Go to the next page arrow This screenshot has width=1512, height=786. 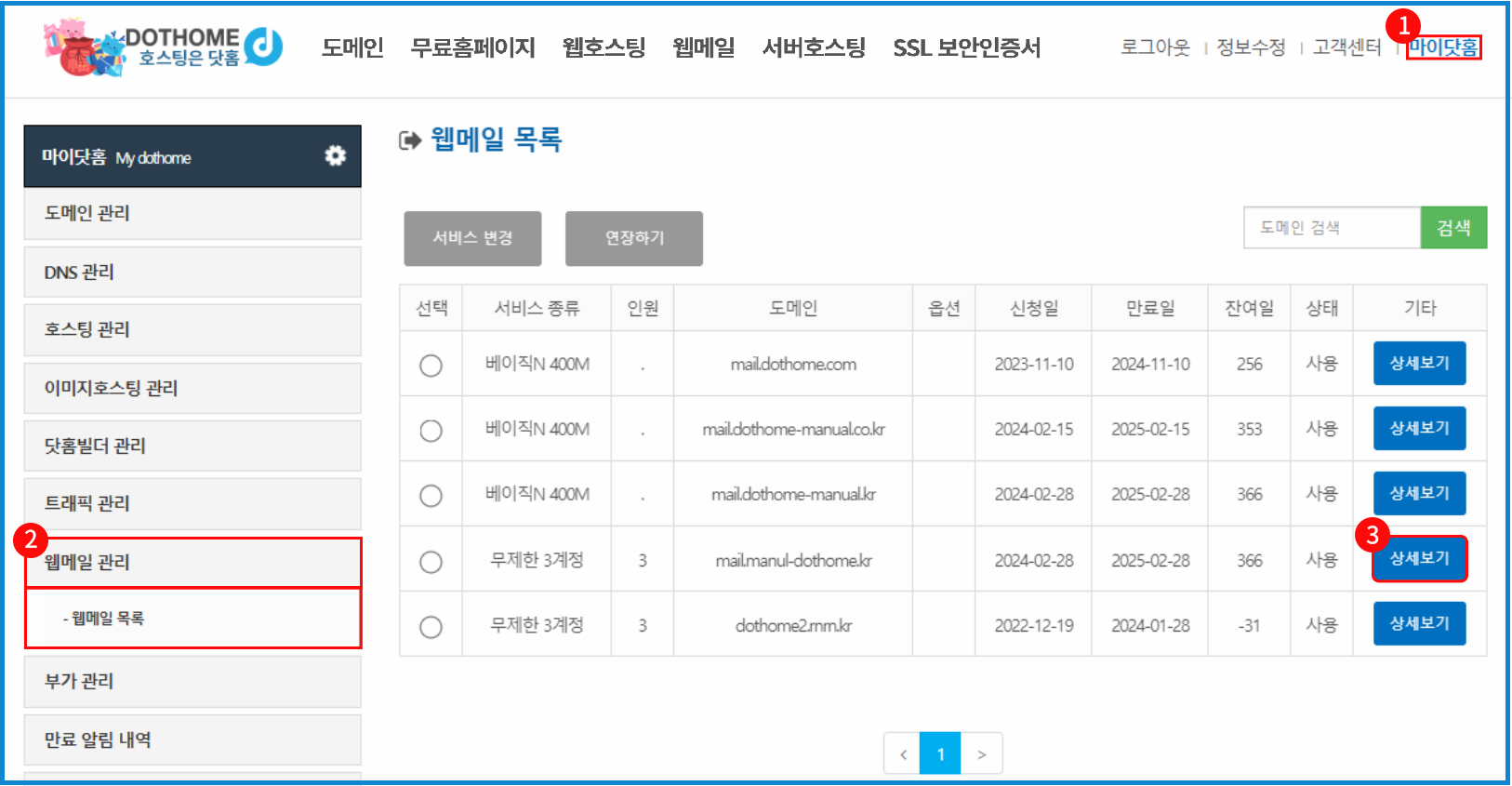[x=981, y=754]
